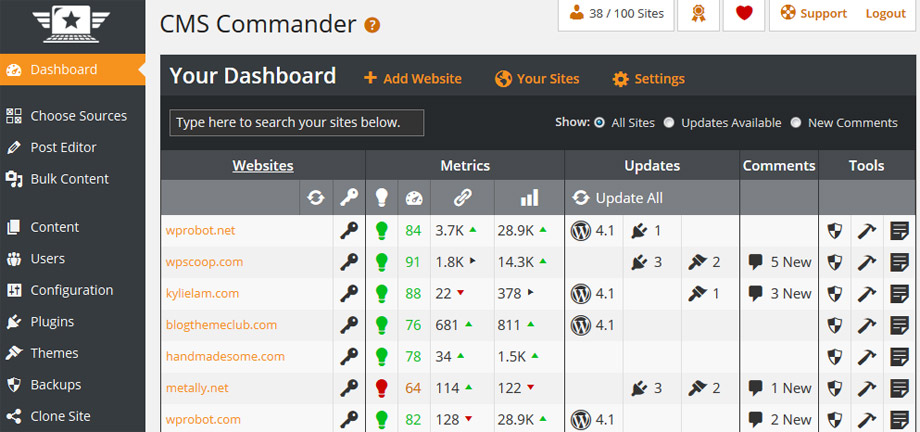Open Choose Sources in the sidebar
Viewport: 920px width, 432px height.
click(x=73, y=116)
